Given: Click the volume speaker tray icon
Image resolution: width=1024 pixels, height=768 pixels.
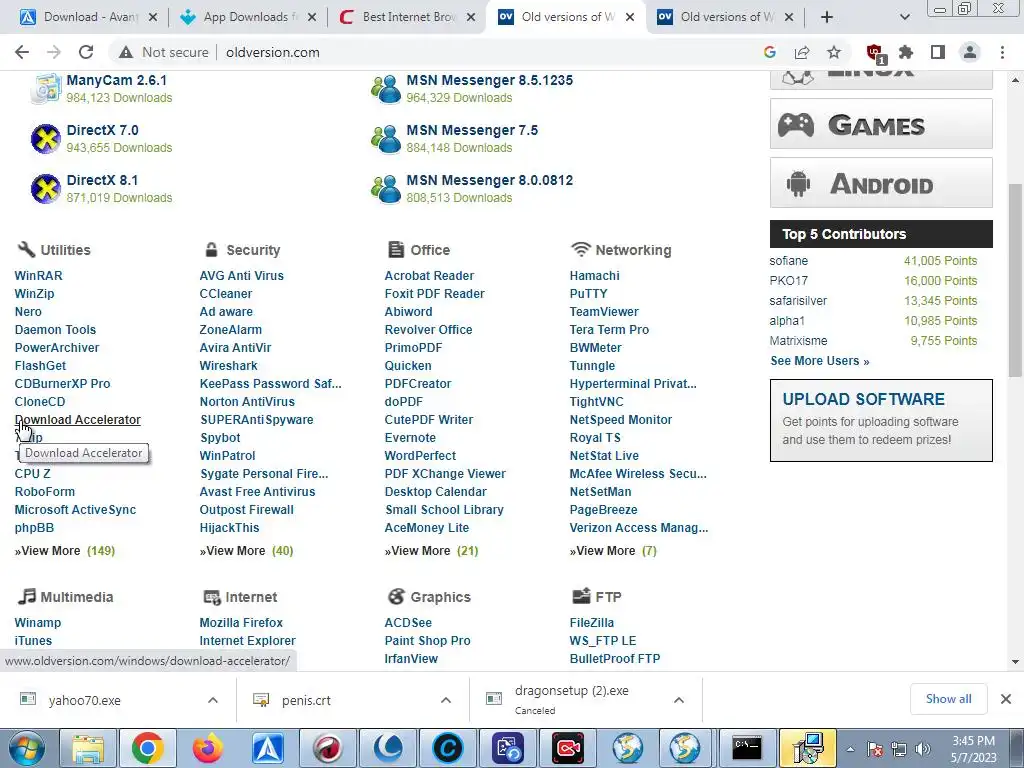Looking at the screenshot, I should [x=923, y=749].
